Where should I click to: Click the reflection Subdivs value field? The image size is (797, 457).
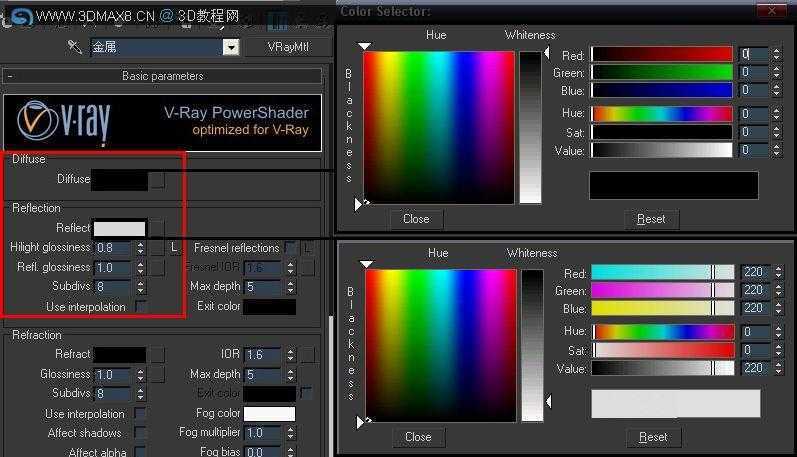pos(114,287)
